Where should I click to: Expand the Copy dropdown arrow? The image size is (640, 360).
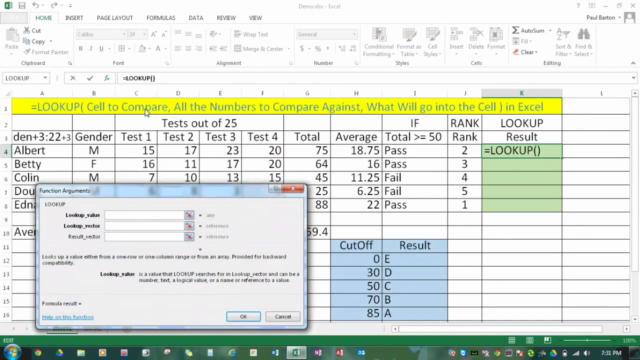click(51, 42)
